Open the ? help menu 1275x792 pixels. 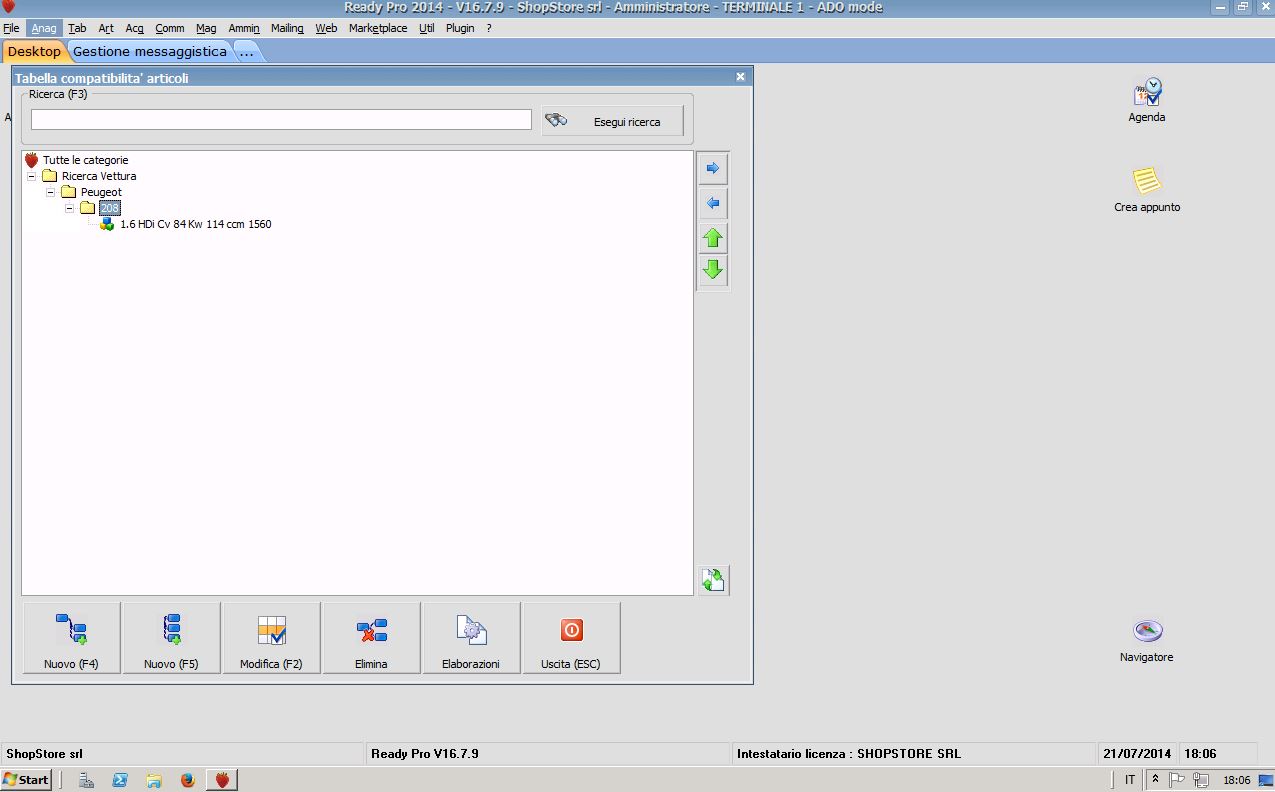(x=489, y=28)
